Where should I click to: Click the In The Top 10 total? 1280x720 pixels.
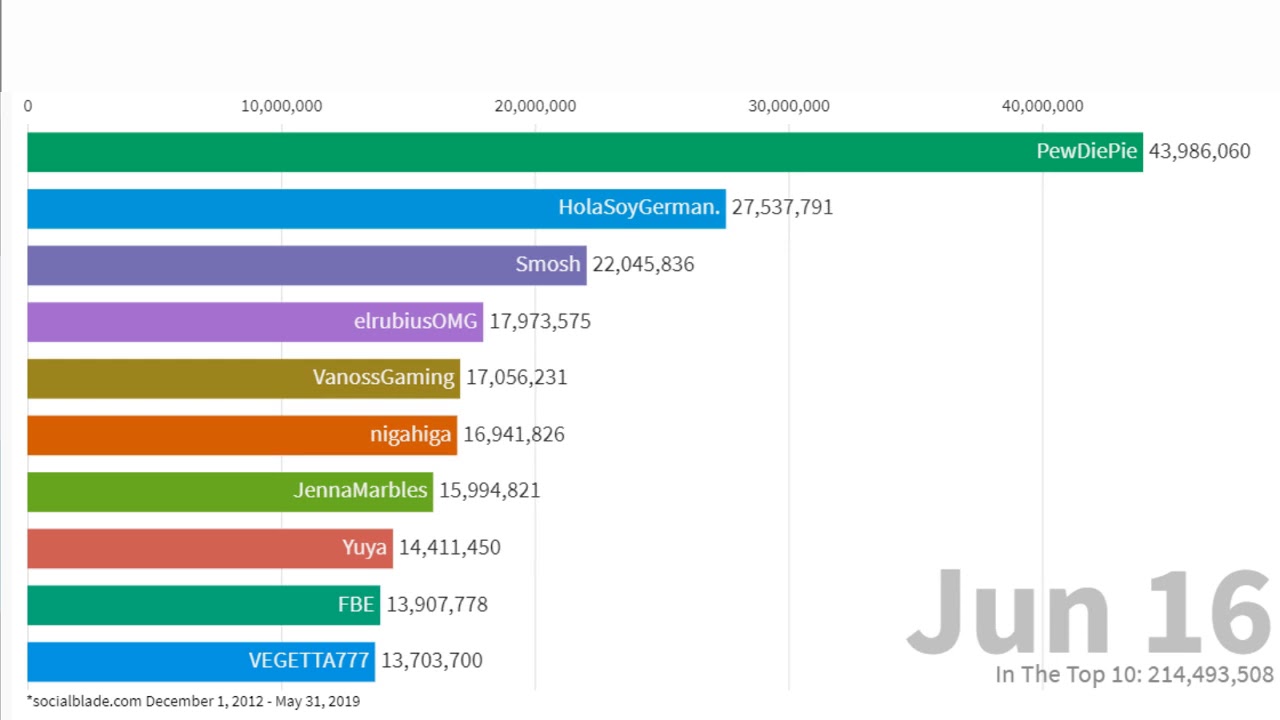tap(1134, 675)
